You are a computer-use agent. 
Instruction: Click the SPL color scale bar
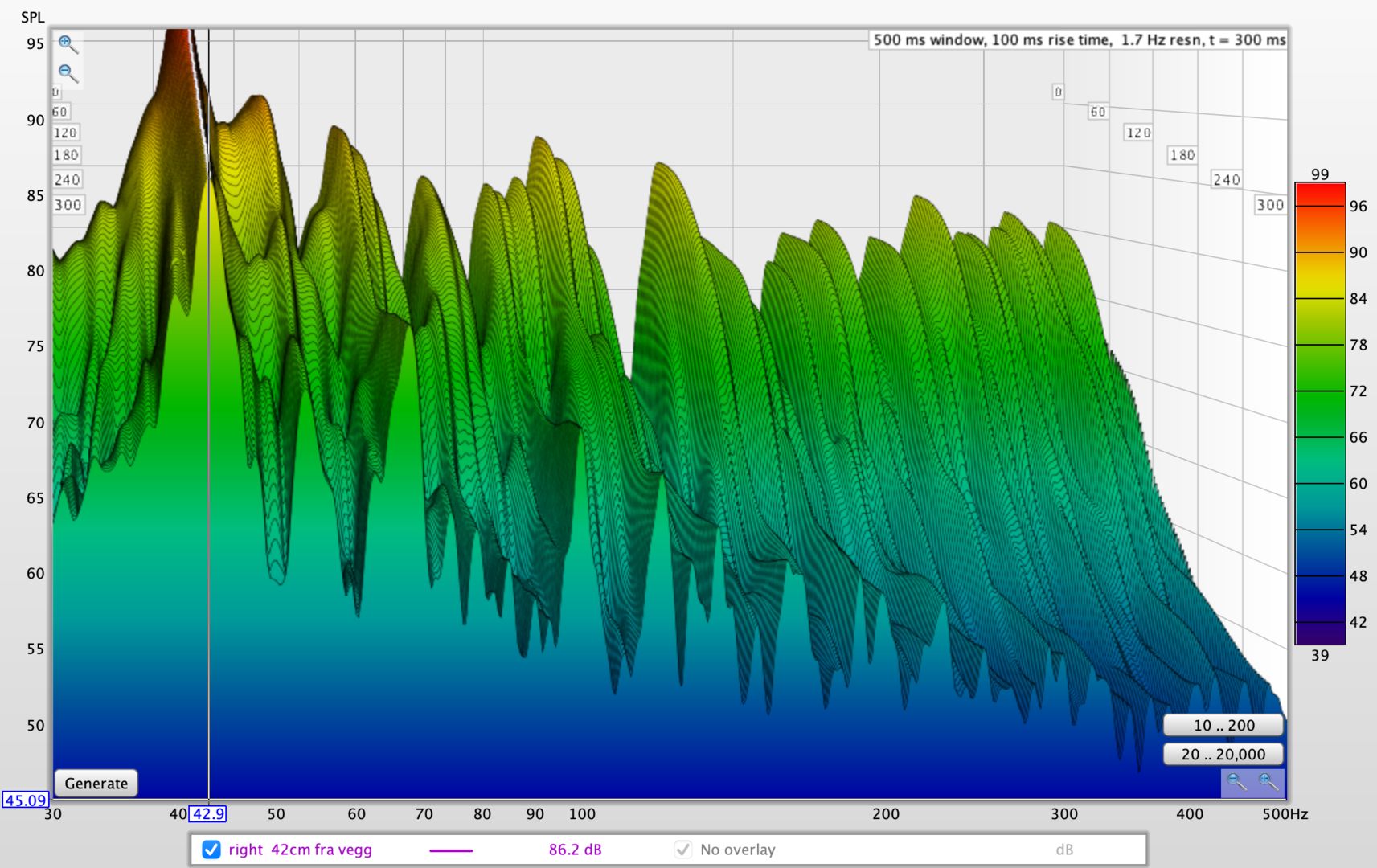point(1320,414)
